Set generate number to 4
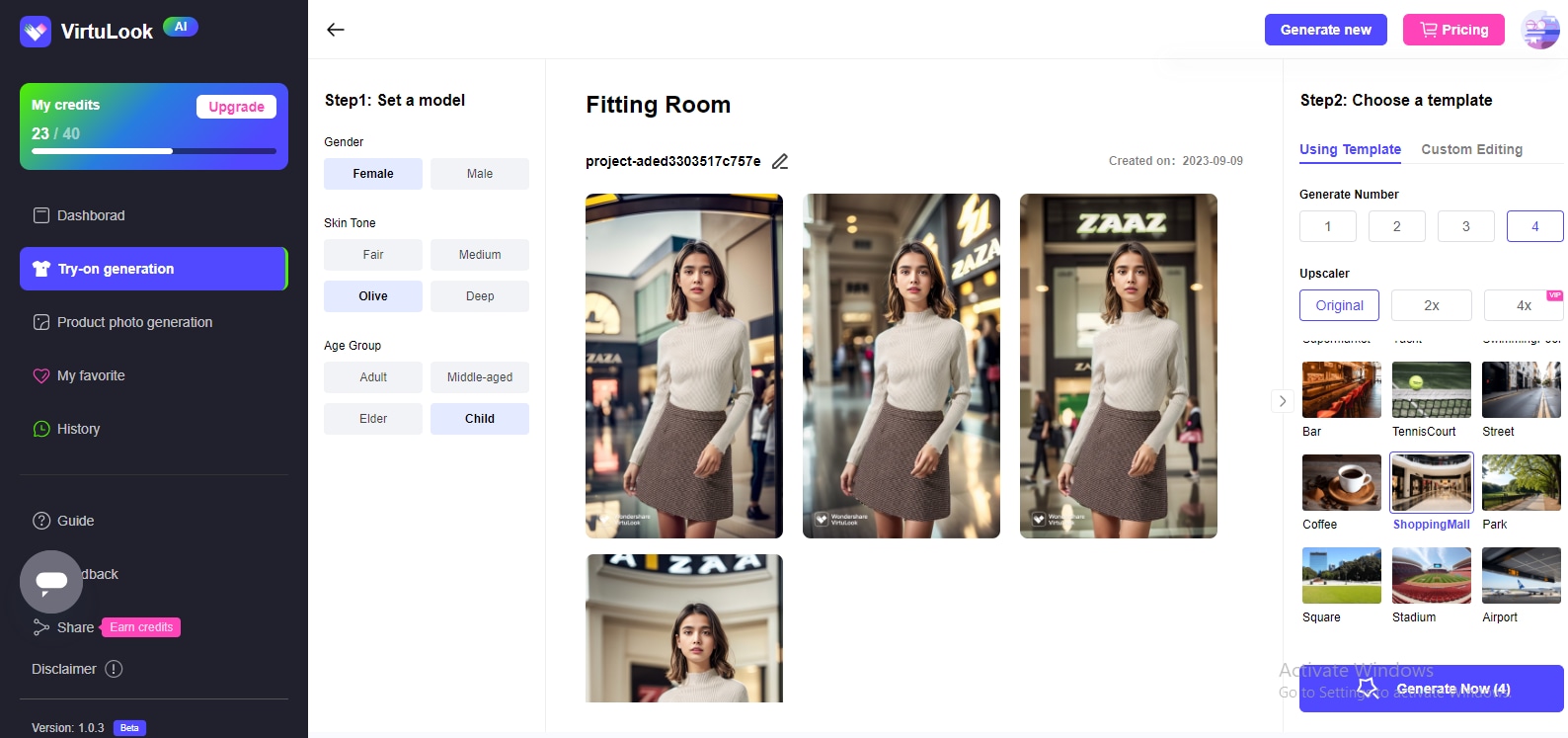The width and height of the screenshot is (1568, 738). (x=1535, y=226)
